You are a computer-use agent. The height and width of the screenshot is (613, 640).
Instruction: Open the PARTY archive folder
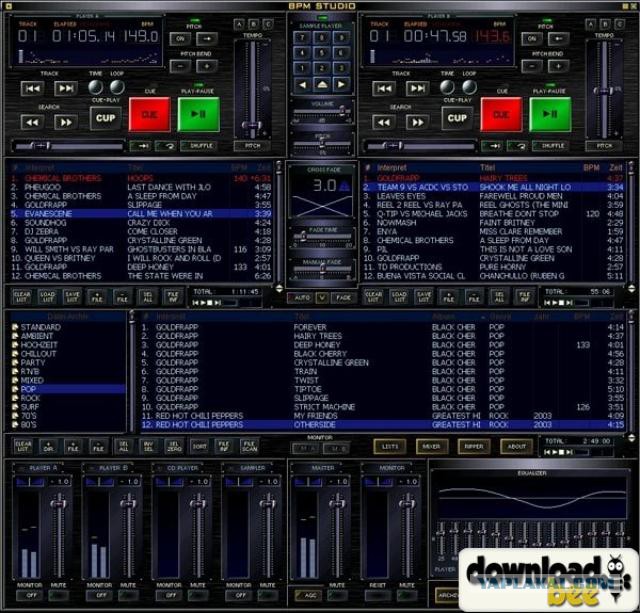pos(33,363)
